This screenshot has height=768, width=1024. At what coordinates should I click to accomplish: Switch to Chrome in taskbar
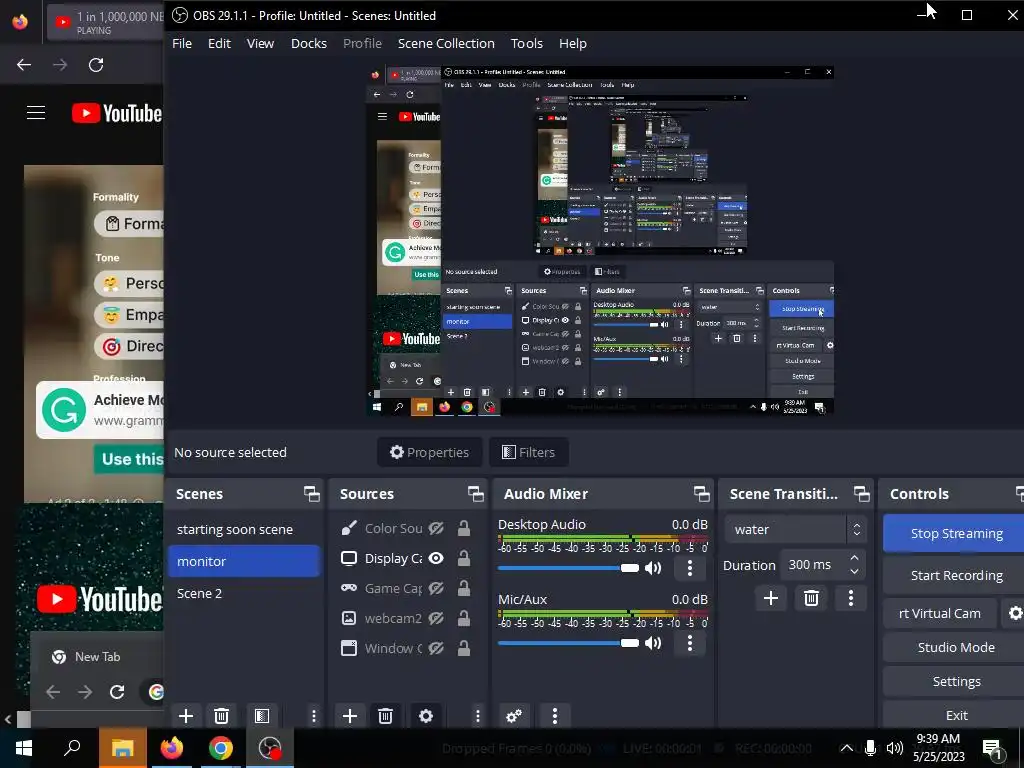pyautogui.click(x=221, y=748)
